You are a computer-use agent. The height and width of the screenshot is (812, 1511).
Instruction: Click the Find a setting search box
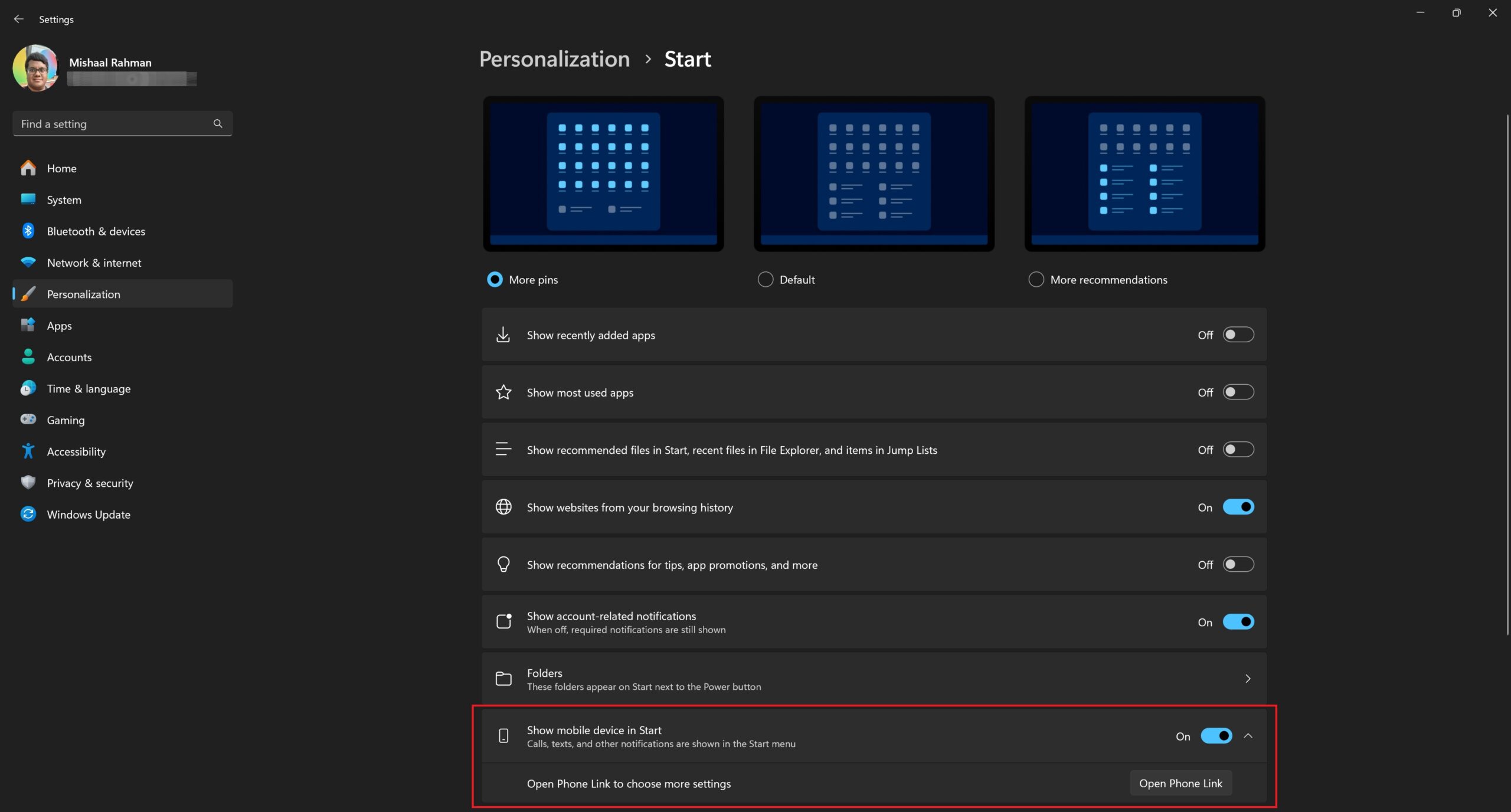112,124
